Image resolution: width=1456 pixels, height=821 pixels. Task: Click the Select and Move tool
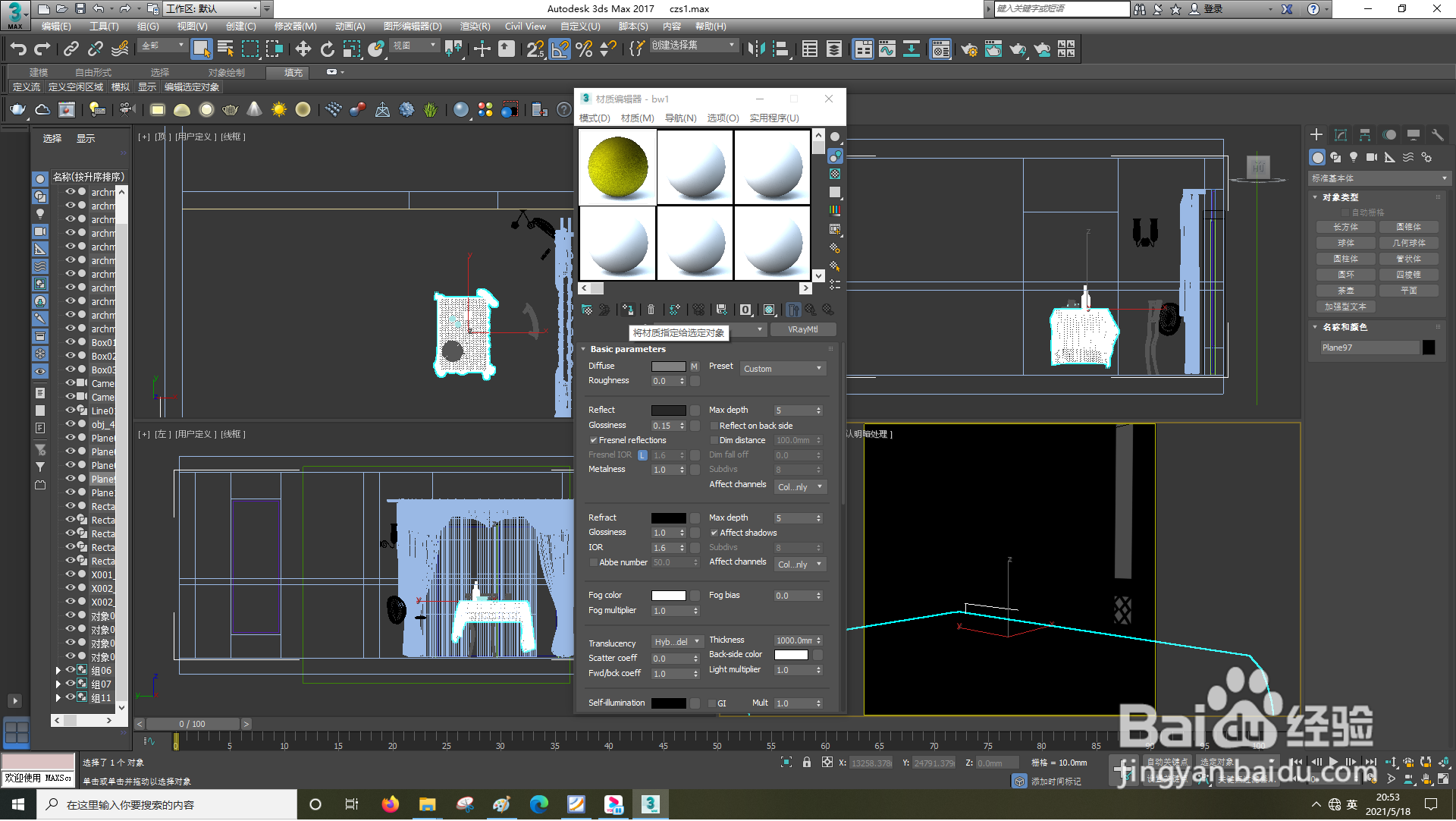(303, 50)
